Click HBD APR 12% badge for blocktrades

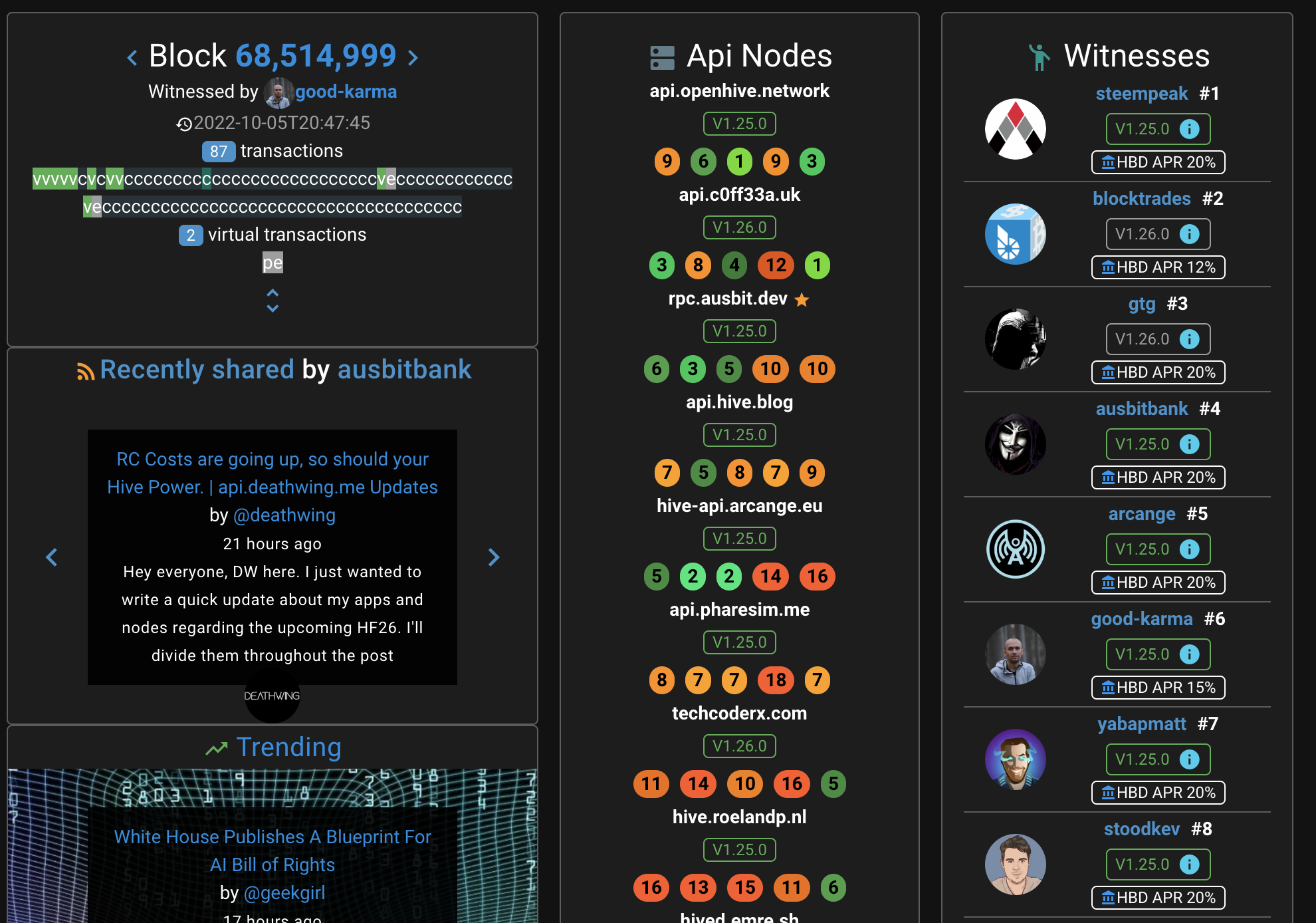pyautogui.click(x=1158, y=267)
